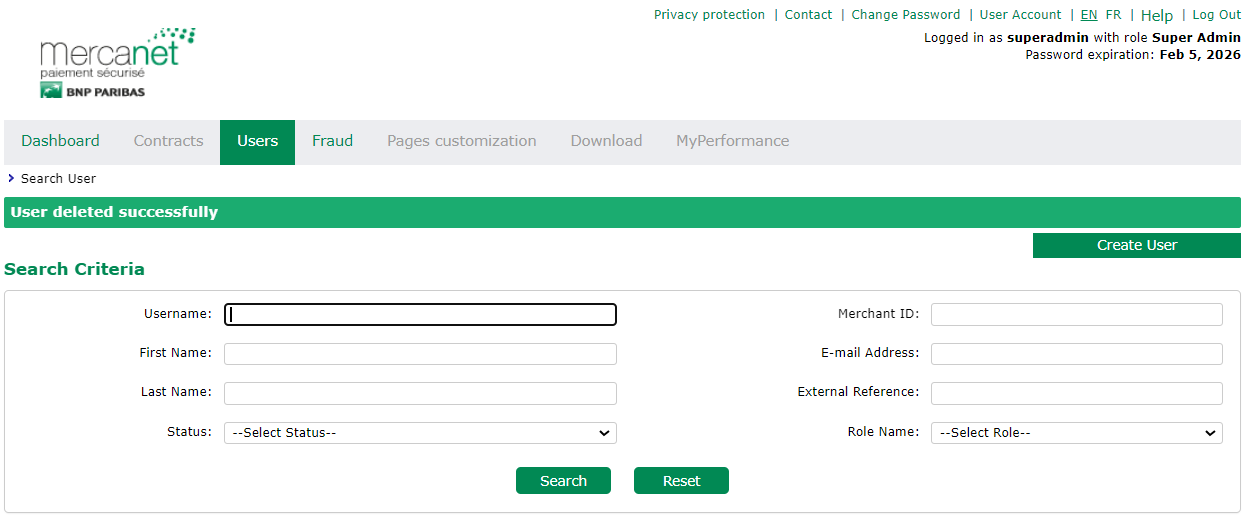This screenshot has width=1247, height=519.
Task: Click the Reset button
Action: (681, 481)
